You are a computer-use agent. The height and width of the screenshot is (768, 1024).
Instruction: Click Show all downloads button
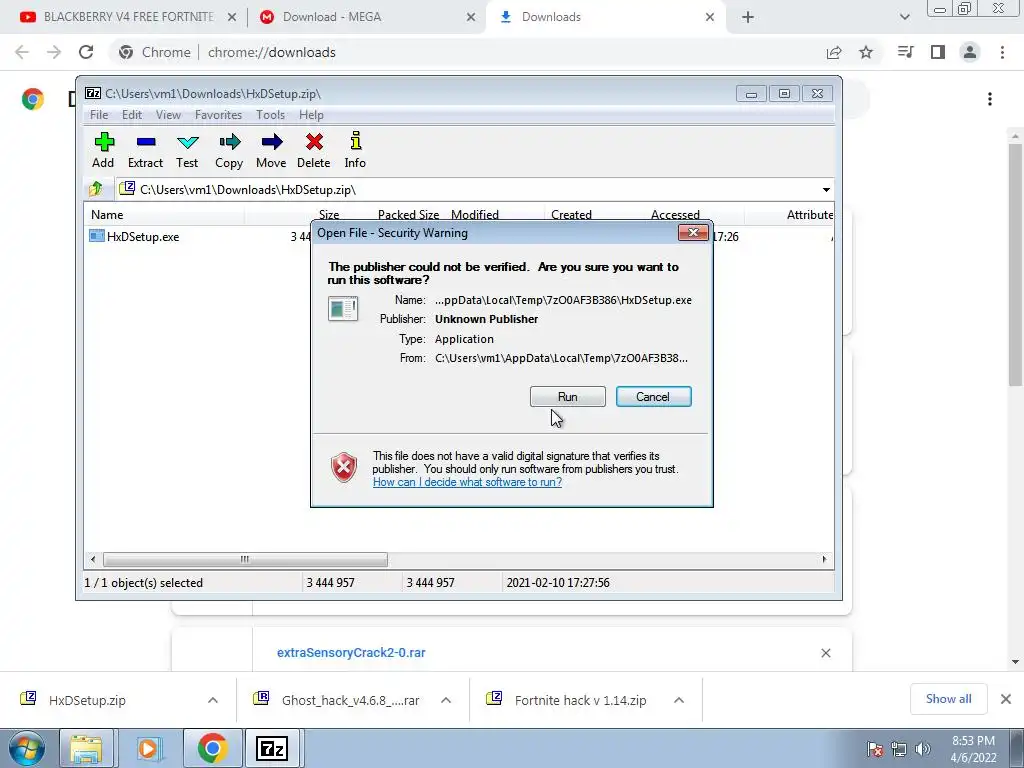(x=948, y=699)
